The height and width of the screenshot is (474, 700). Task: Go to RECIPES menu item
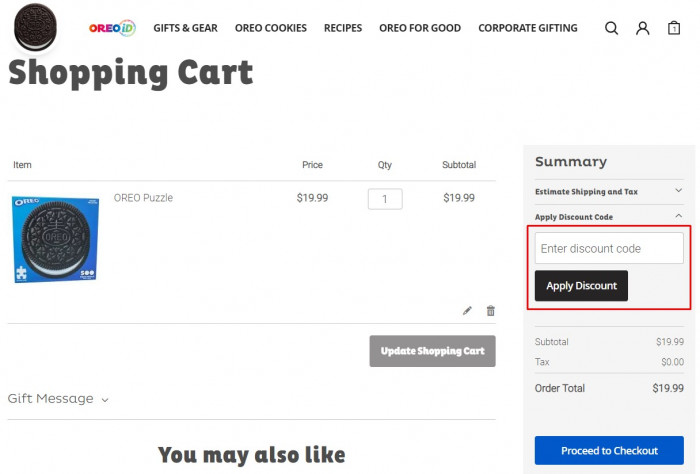343,28
